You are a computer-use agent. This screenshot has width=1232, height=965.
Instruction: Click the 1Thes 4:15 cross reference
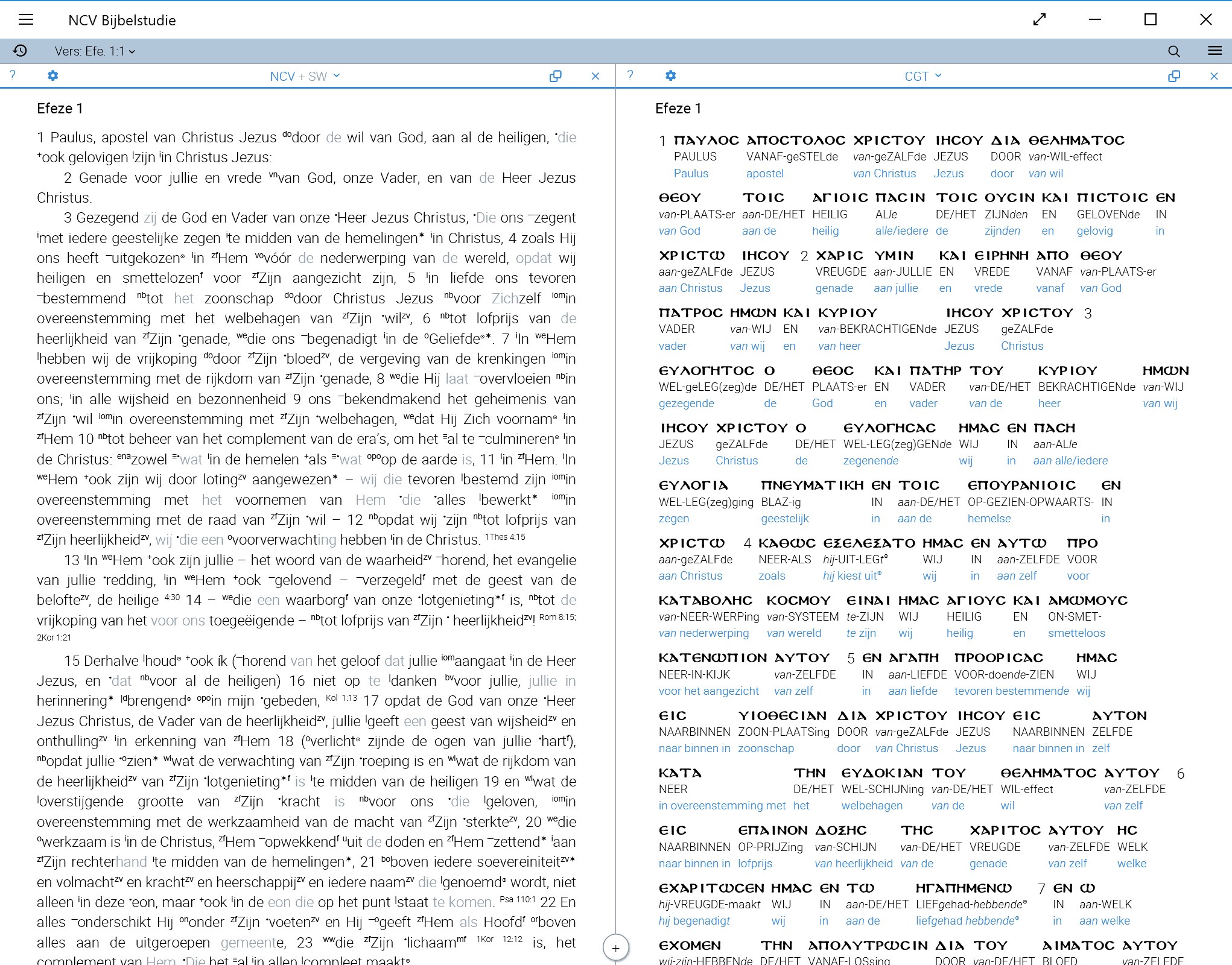point(505,537)
